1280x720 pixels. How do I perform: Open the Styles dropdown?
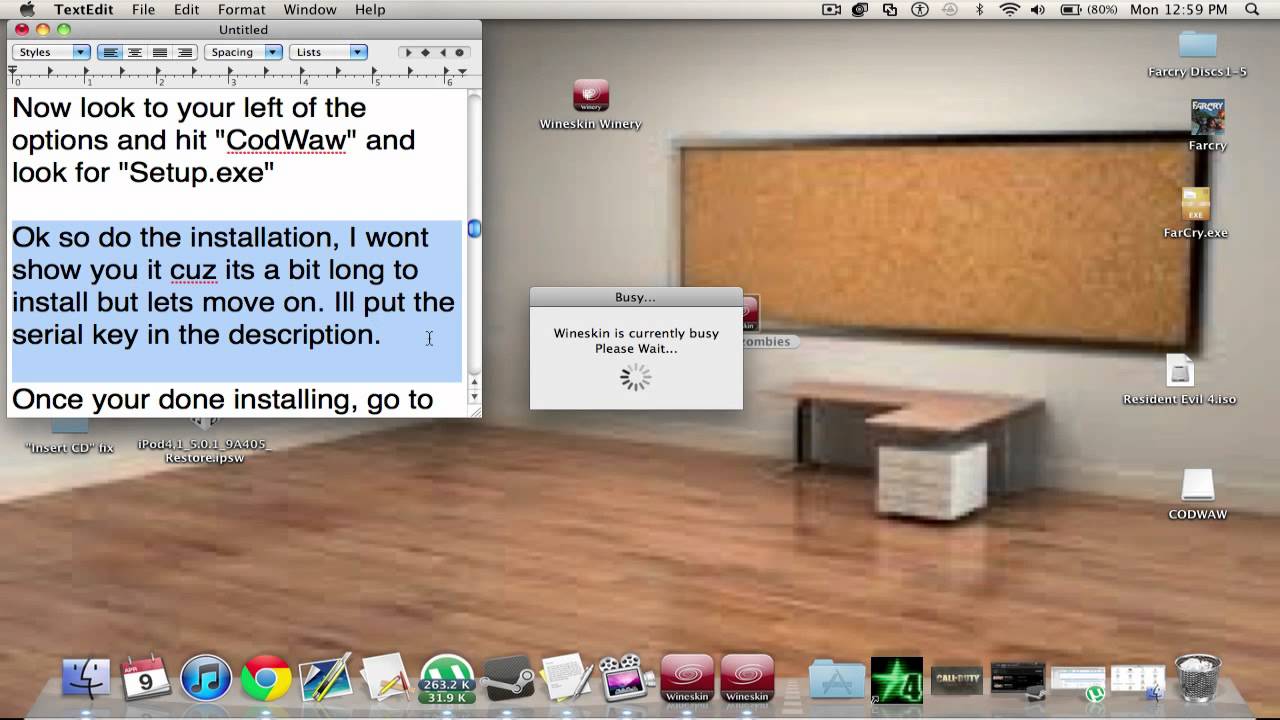(x=51, y=52)
